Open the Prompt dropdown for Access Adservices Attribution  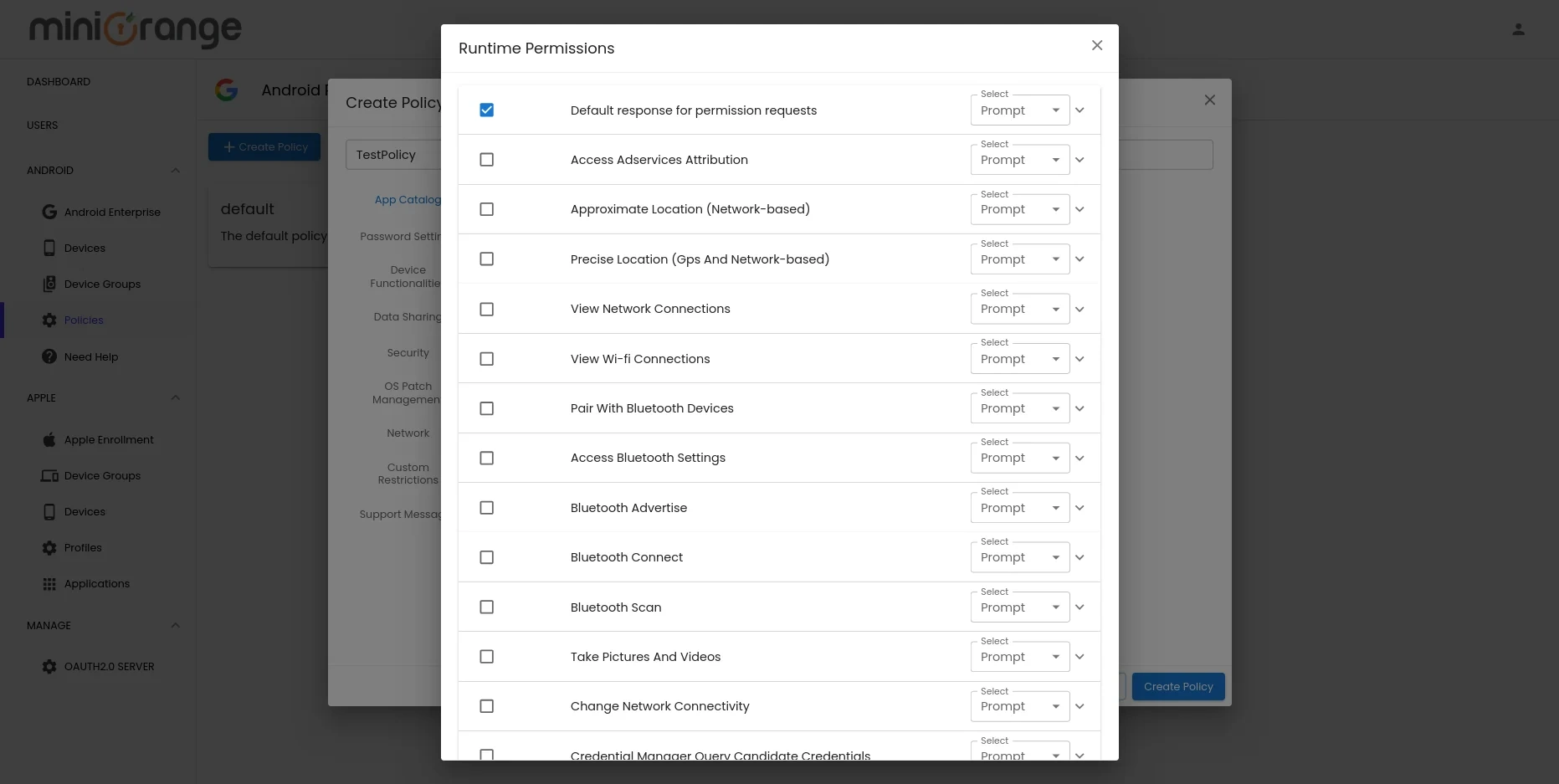coord(1018,160)
